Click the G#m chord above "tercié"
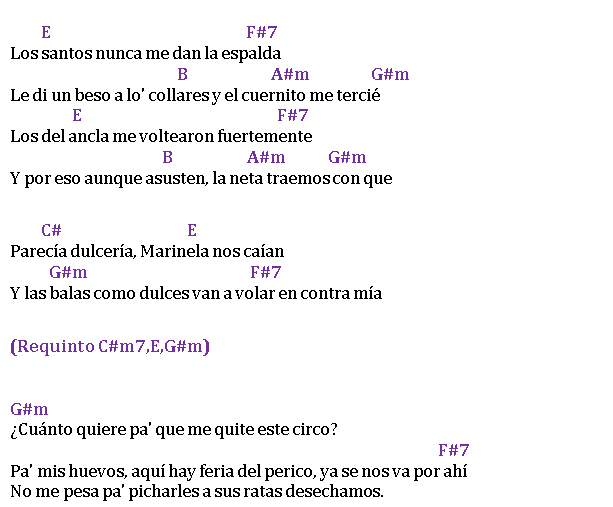 point(390,74)
